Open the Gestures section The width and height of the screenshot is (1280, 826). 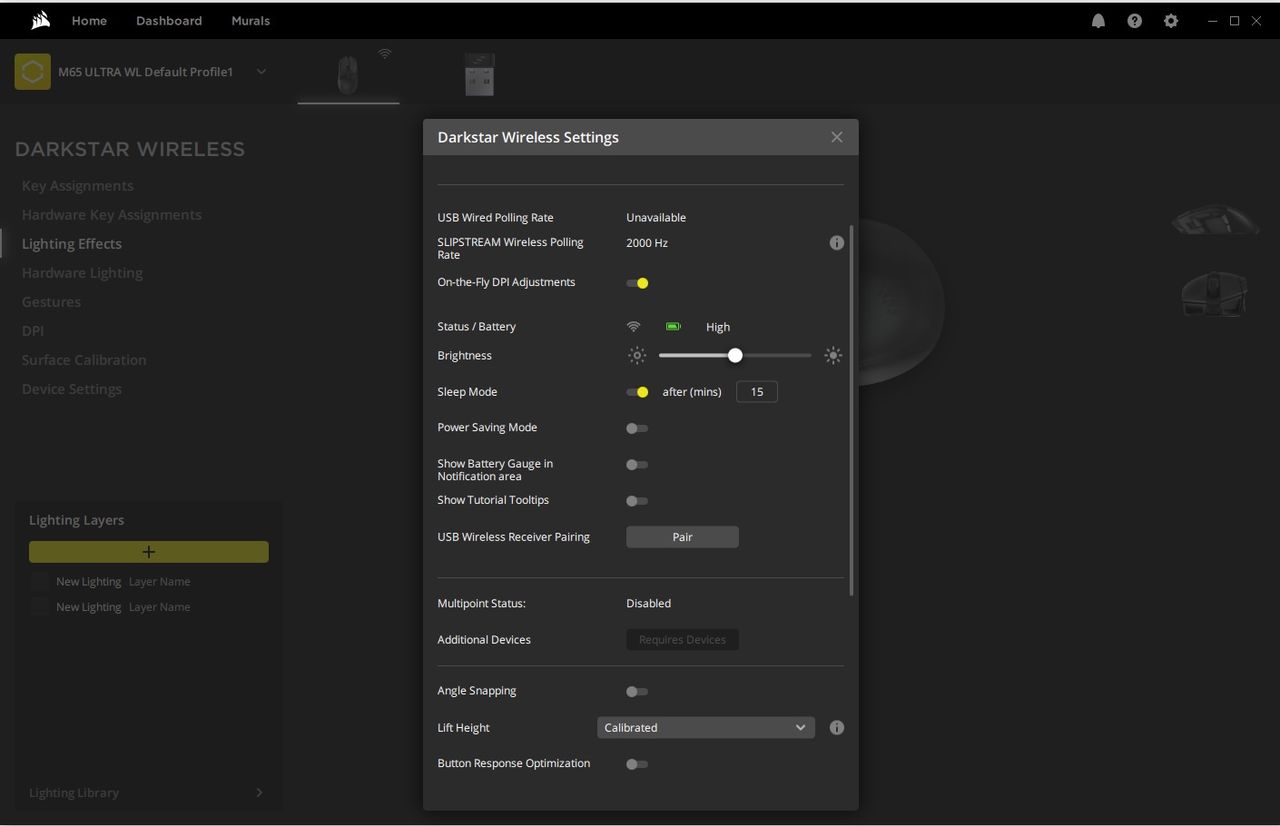point(52,302)
